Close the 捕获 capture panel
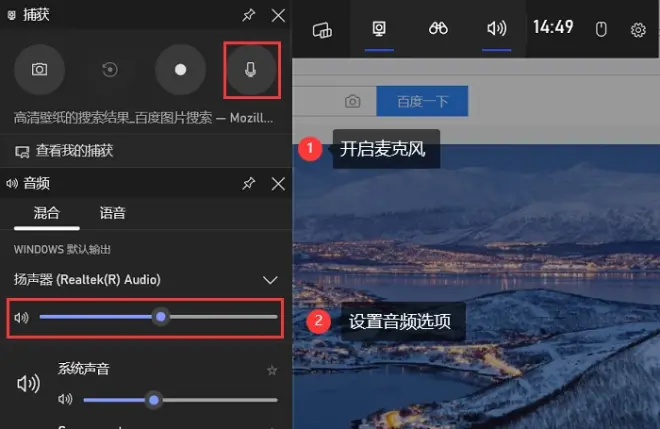The image size is (660, 429). click(278, 16)
